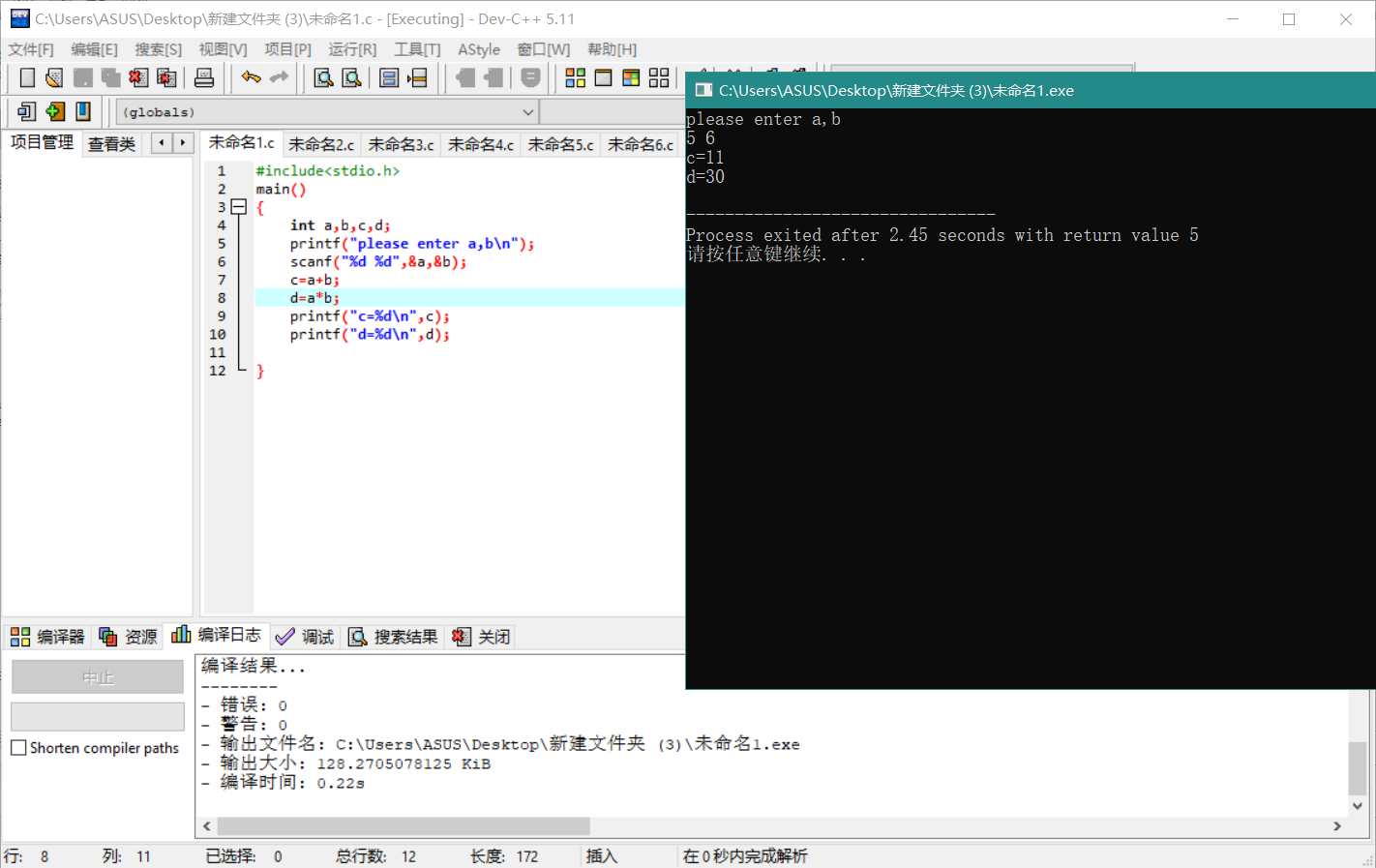Open the 运行[R] menu
1376x868 pixels.
tap(352, 49)
